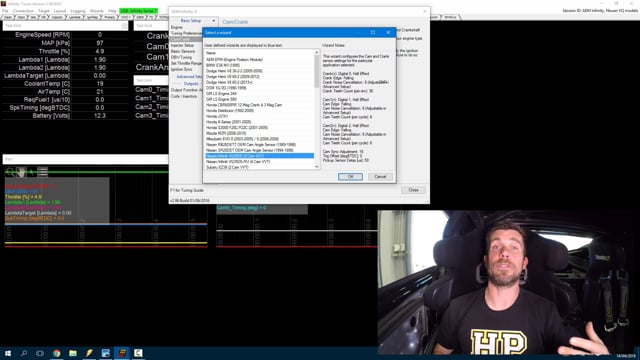Image resolution: width=640 pixels, height=360 pixels.
Task: Select Coils / Injectors in setup sidebar
Action: [184, 96]
